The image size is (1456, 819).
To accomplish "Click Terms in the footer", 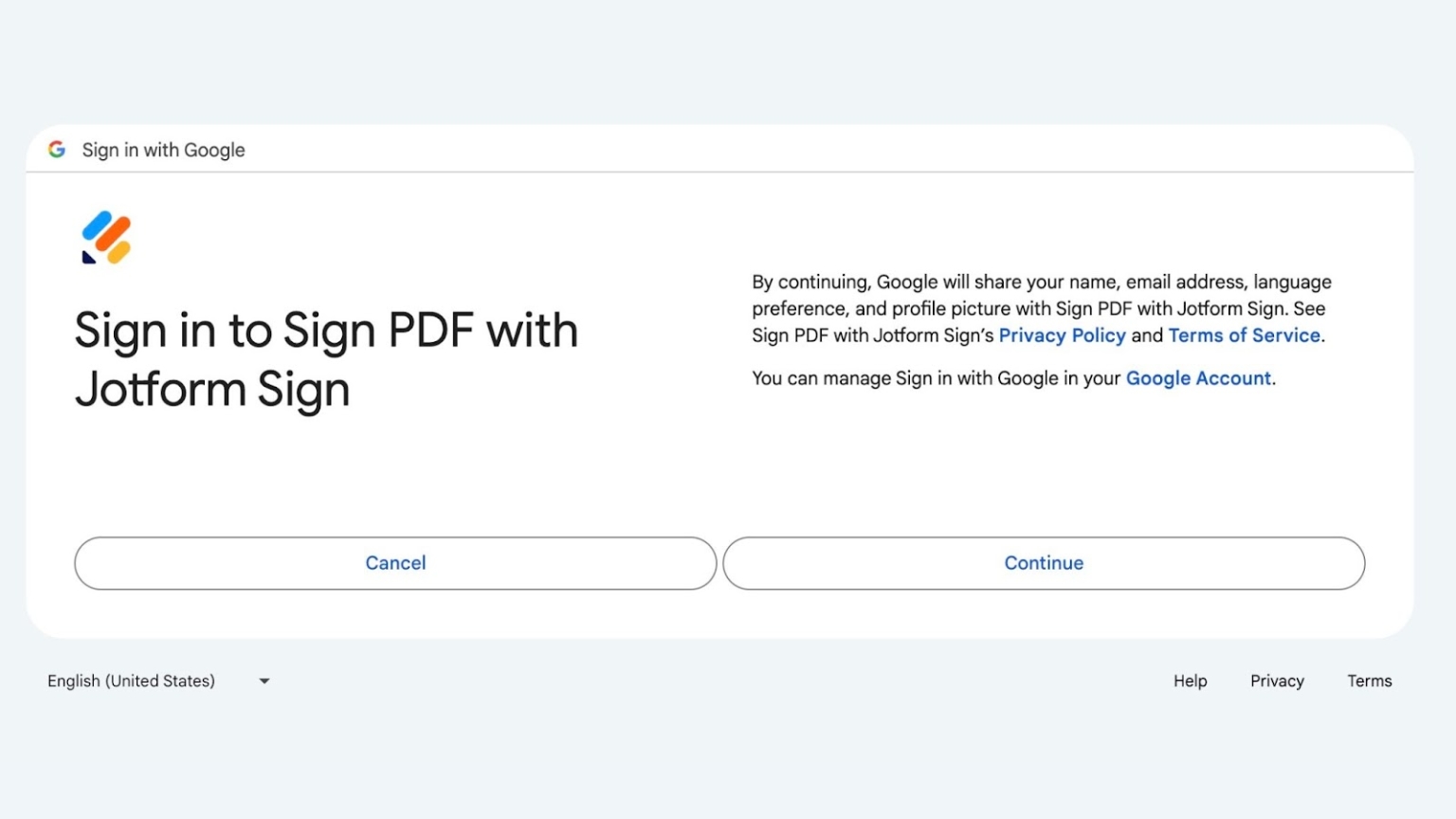I will click(x=1369, y=681).
